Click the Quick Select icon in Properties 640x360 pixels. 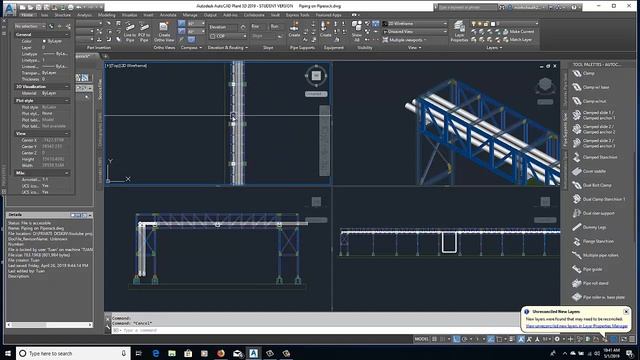tap(68, 26)
